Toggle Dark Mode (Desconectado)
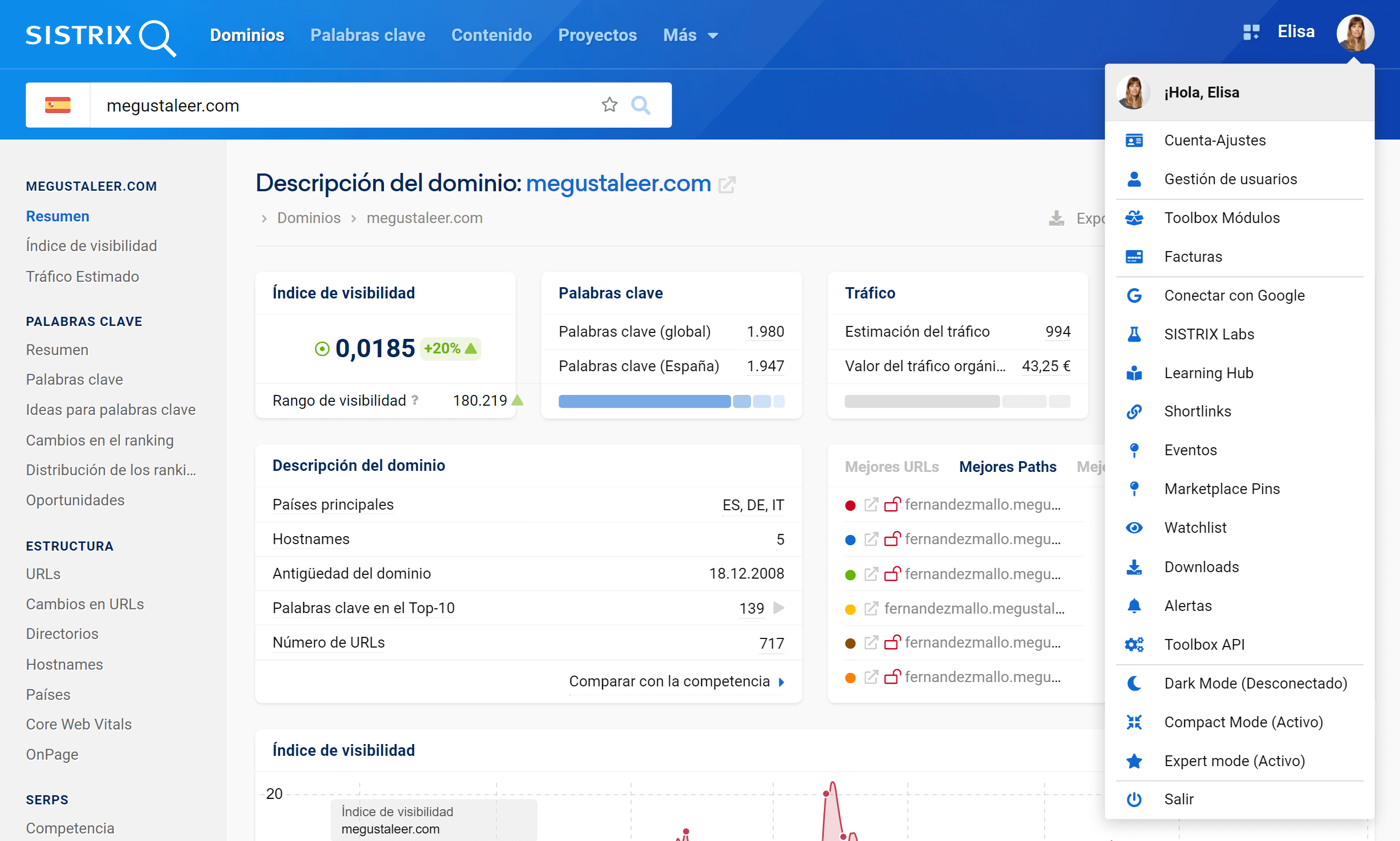This screenshot has width=1400, height=841. (1255, 684)
